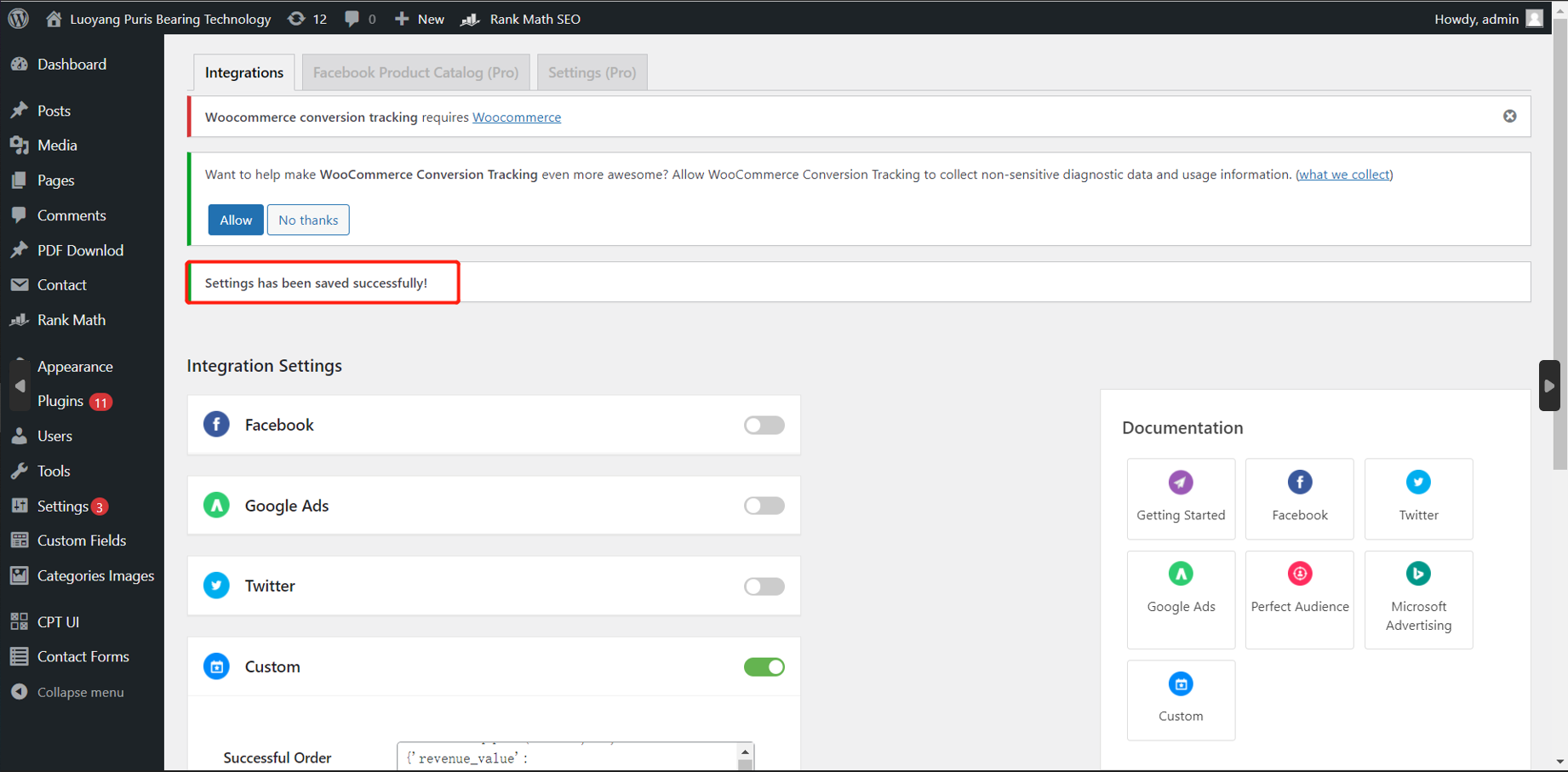Open Rank Math SEO admin bar menu
1568x772 pixels.
click(x=521, y=19)
